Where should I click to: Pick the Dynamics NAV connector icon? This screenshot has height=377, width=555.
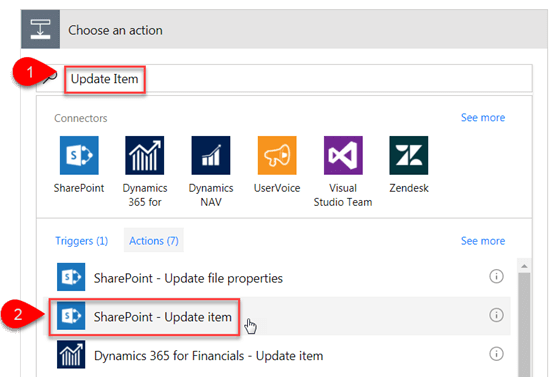211,155
